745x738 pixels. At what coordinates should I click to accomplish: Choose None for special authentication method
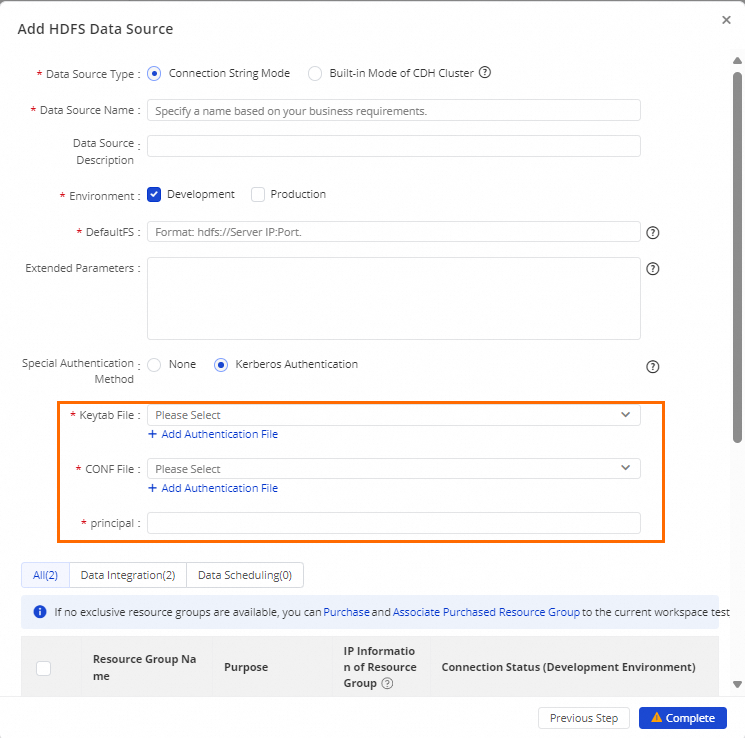(x=154, y=365)
